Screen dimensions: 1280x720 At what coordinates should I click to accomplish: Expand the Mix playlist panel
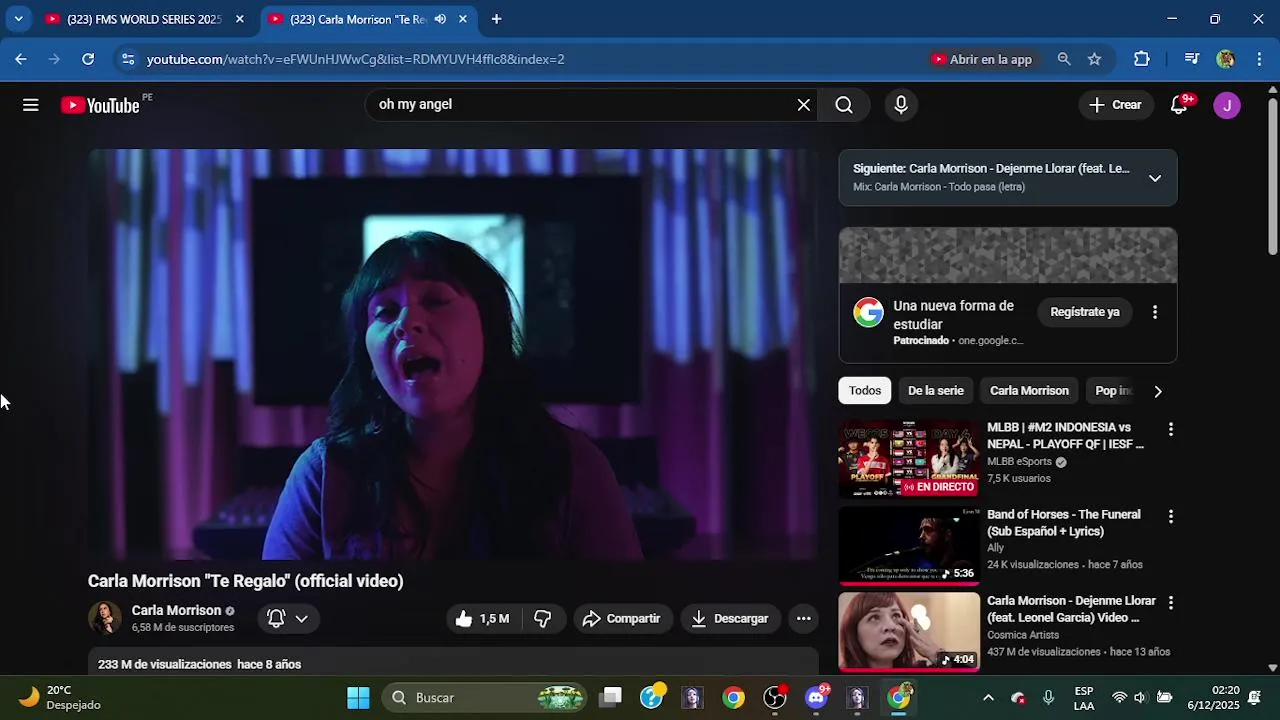(1155, 178)
